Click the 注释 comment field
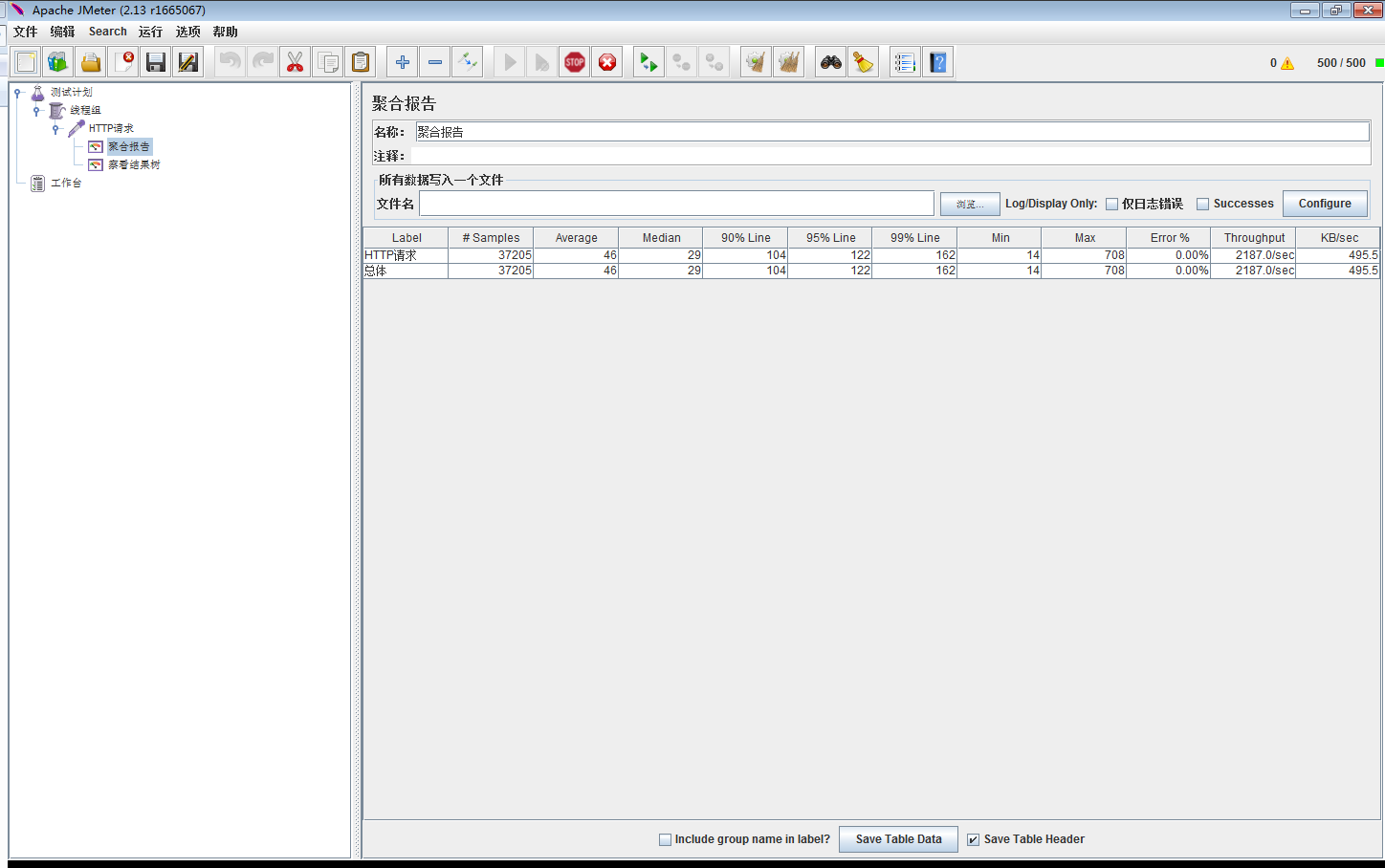The image size is (1385, 868). click(x=891, y=156)
